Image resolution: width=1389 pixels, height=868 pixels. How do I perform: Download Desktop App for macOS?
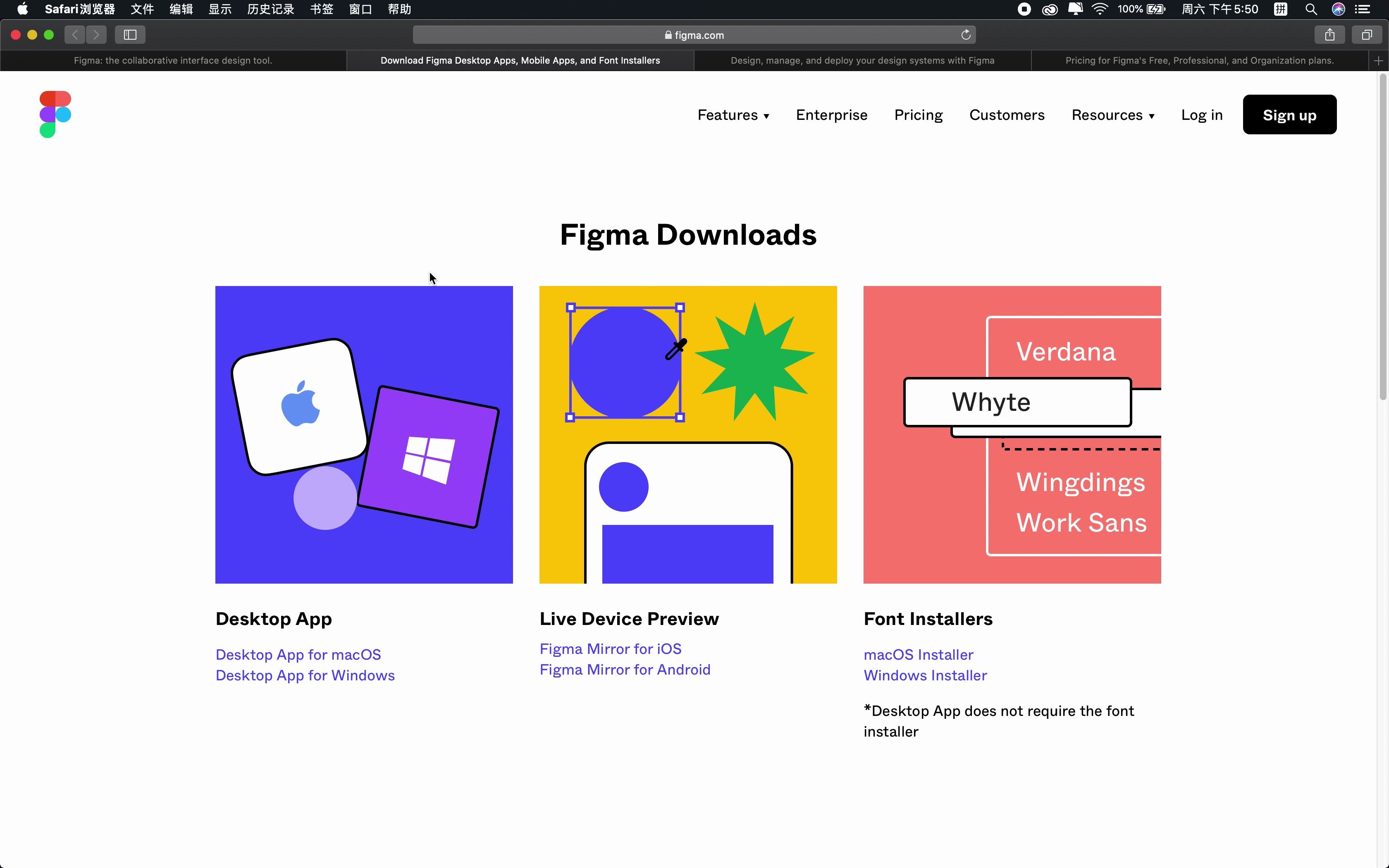298,654
